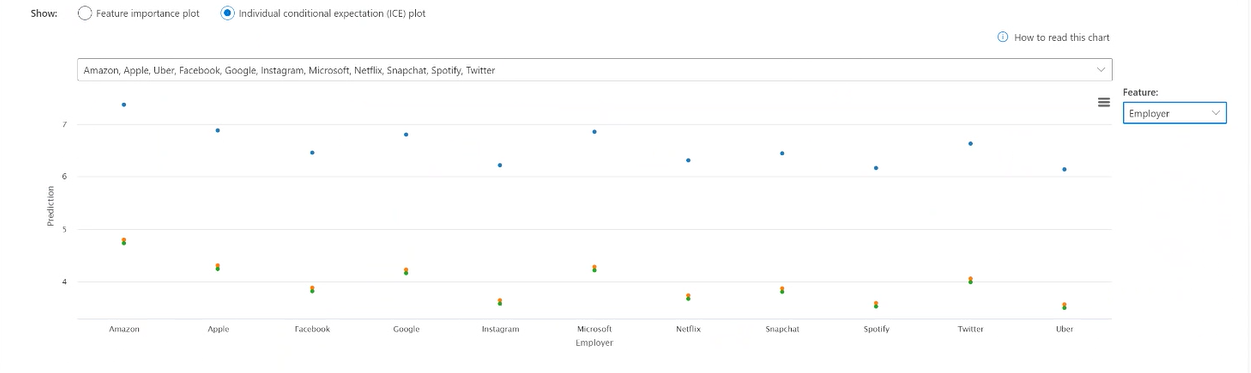Click the blue data point above Microsoft
The width and height of the screenshot is (1251, 373).
[594, 132]
